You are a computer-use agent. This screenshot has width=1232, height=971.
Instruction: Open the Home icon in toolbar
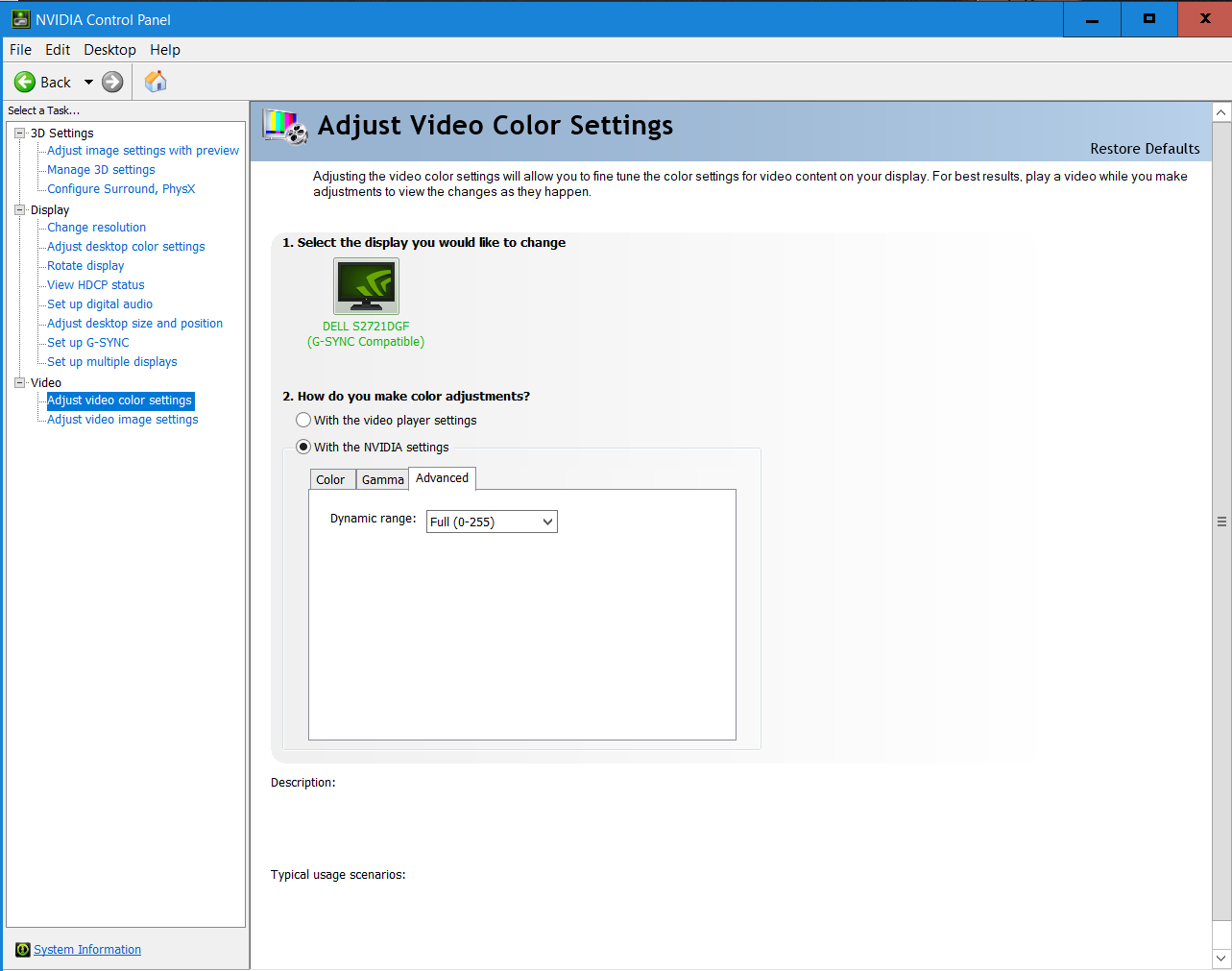[156, 82]
